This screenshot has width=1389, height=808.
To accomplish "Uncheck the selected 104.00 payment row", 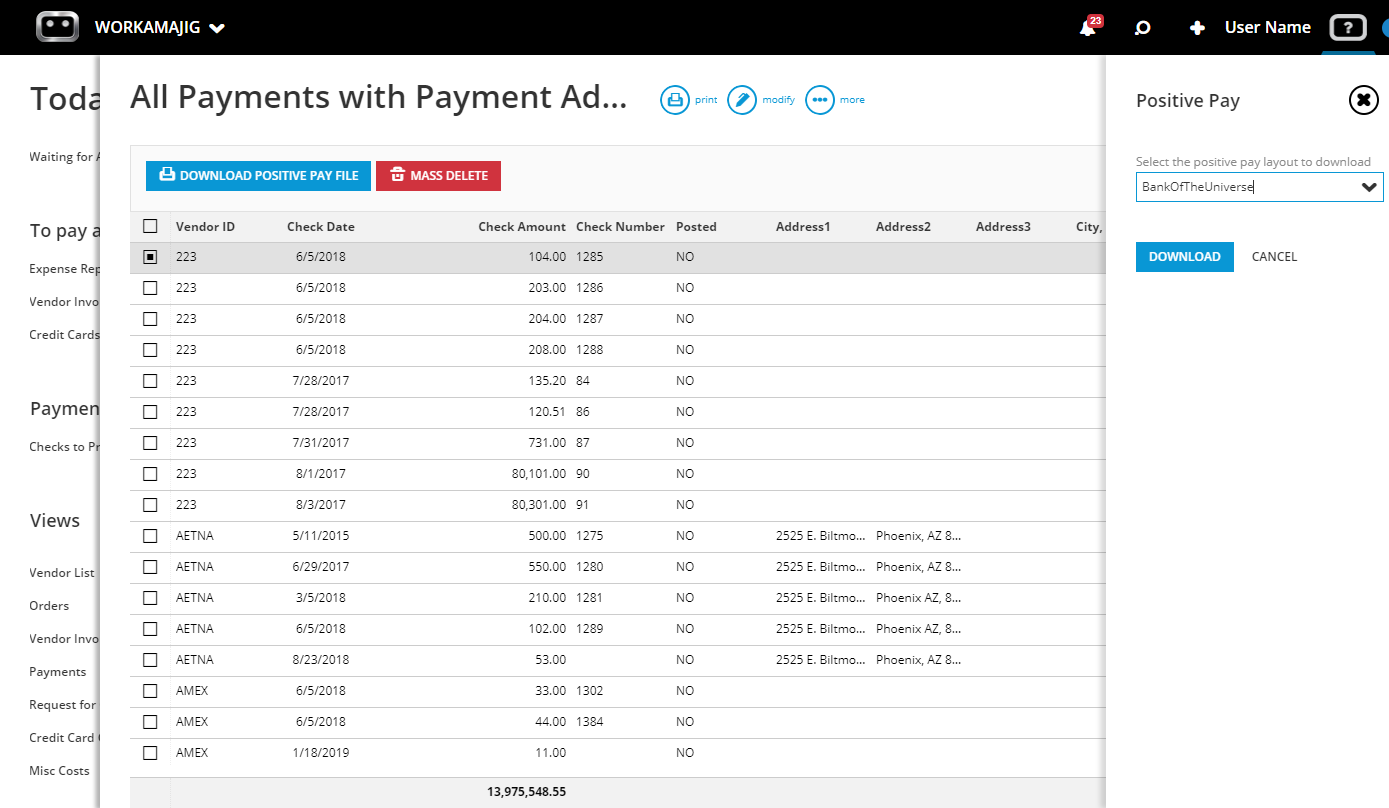I will coord(150,257).
